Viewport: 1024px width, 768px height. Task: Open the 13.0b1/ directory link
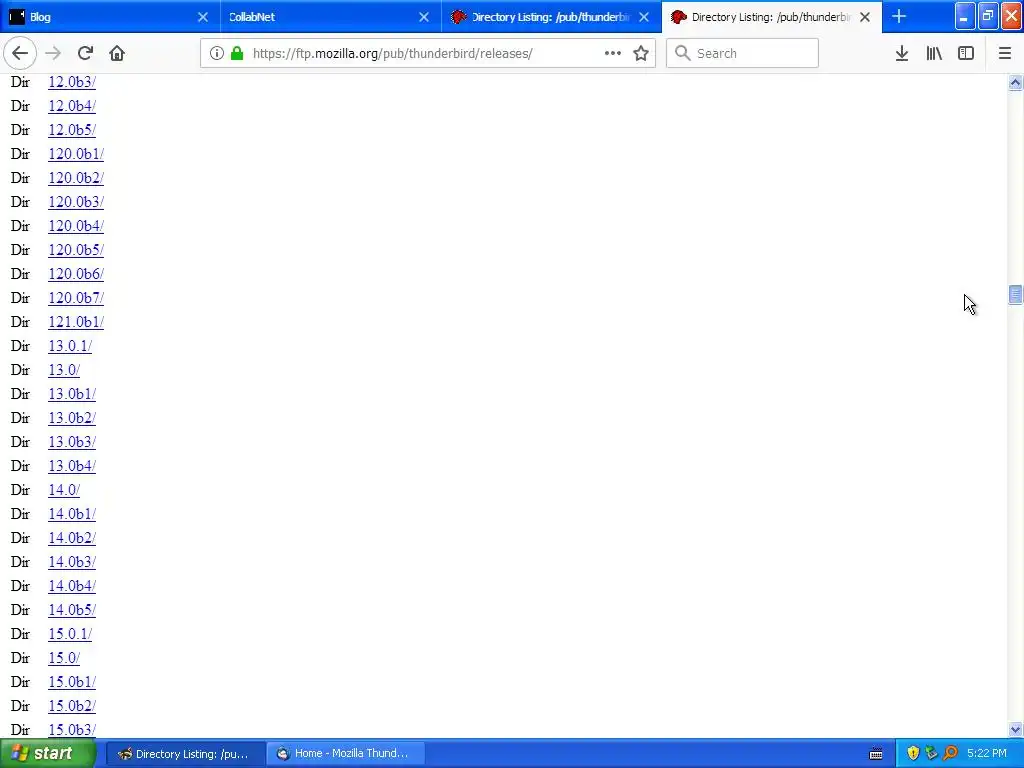coord(72,394)
